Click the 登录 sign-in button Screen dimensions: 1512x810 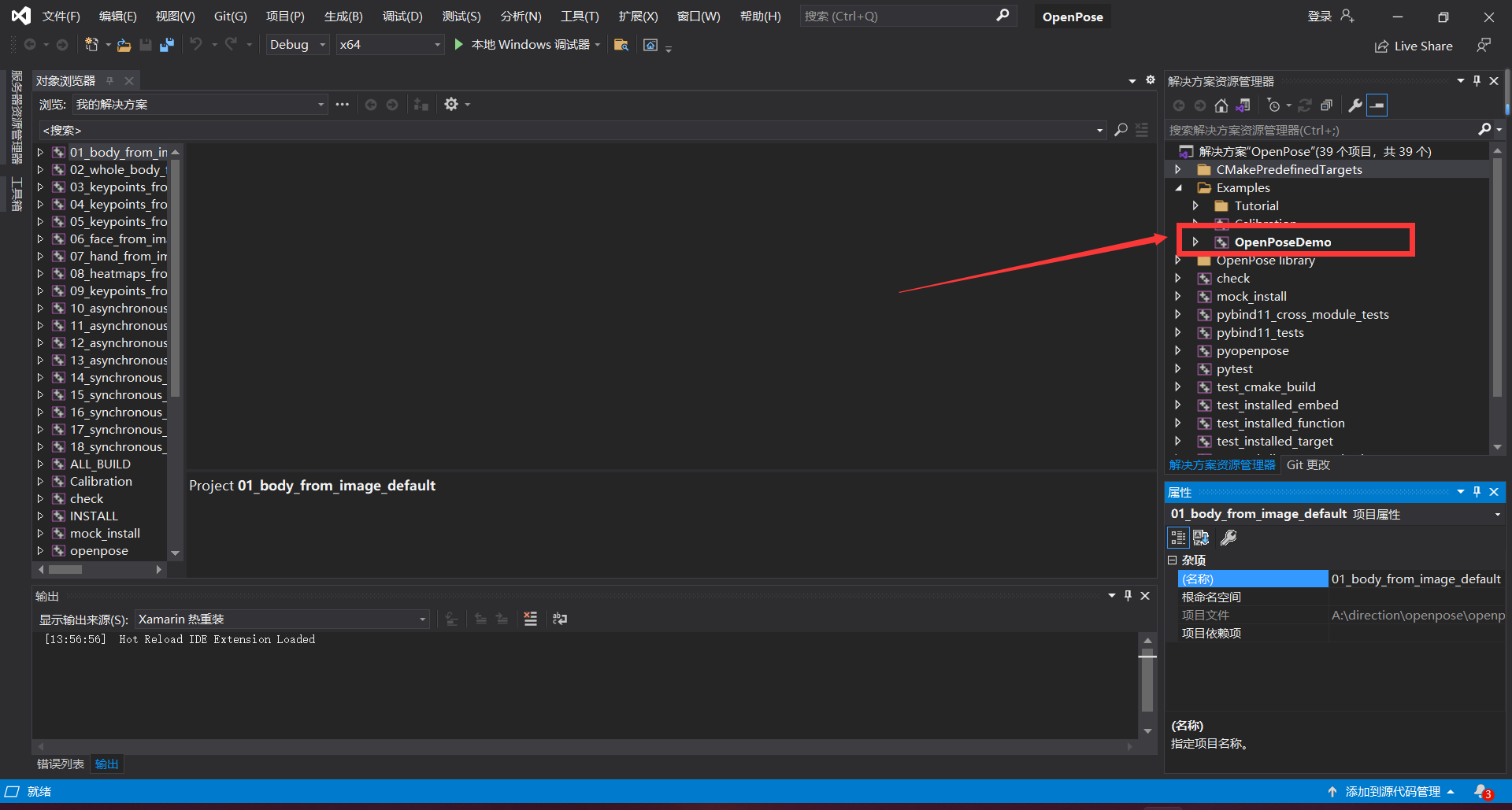tap(1331, 16)
